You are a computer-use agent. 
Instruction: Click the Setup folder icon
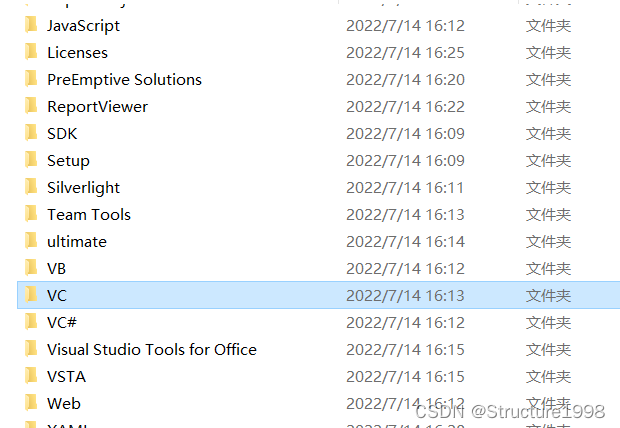(x=31, y=160)
